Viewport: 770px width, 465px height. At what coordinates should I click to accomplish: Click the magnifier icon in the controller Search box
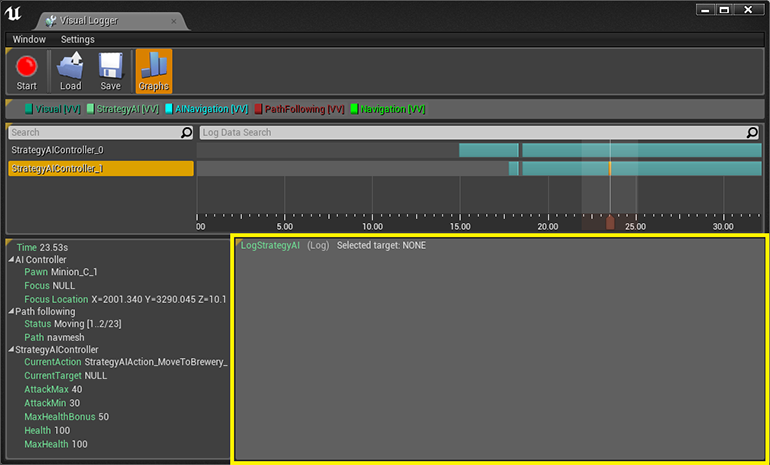click(x=187, y=133)
